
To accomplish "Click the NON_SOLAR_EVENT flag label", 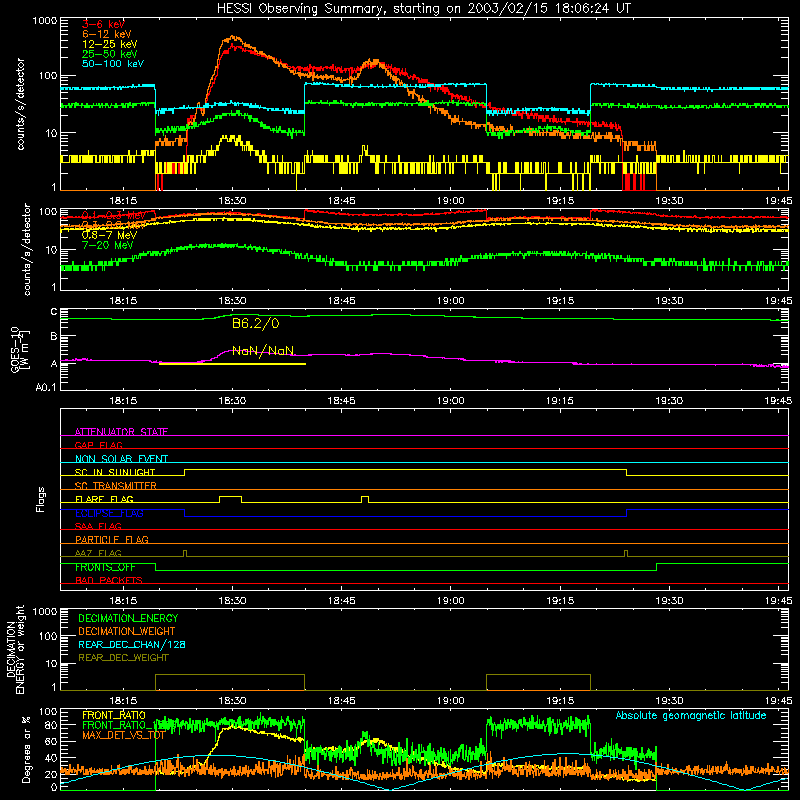I will click(121, 459).
